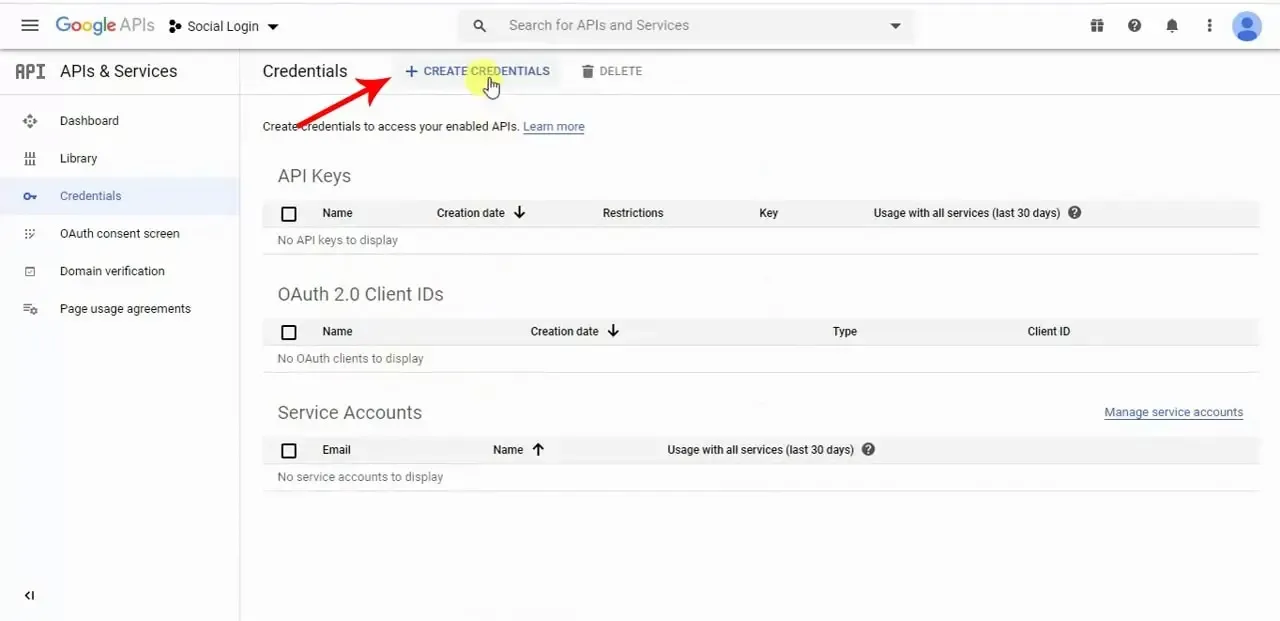Click the Restrictions column header

633,213
